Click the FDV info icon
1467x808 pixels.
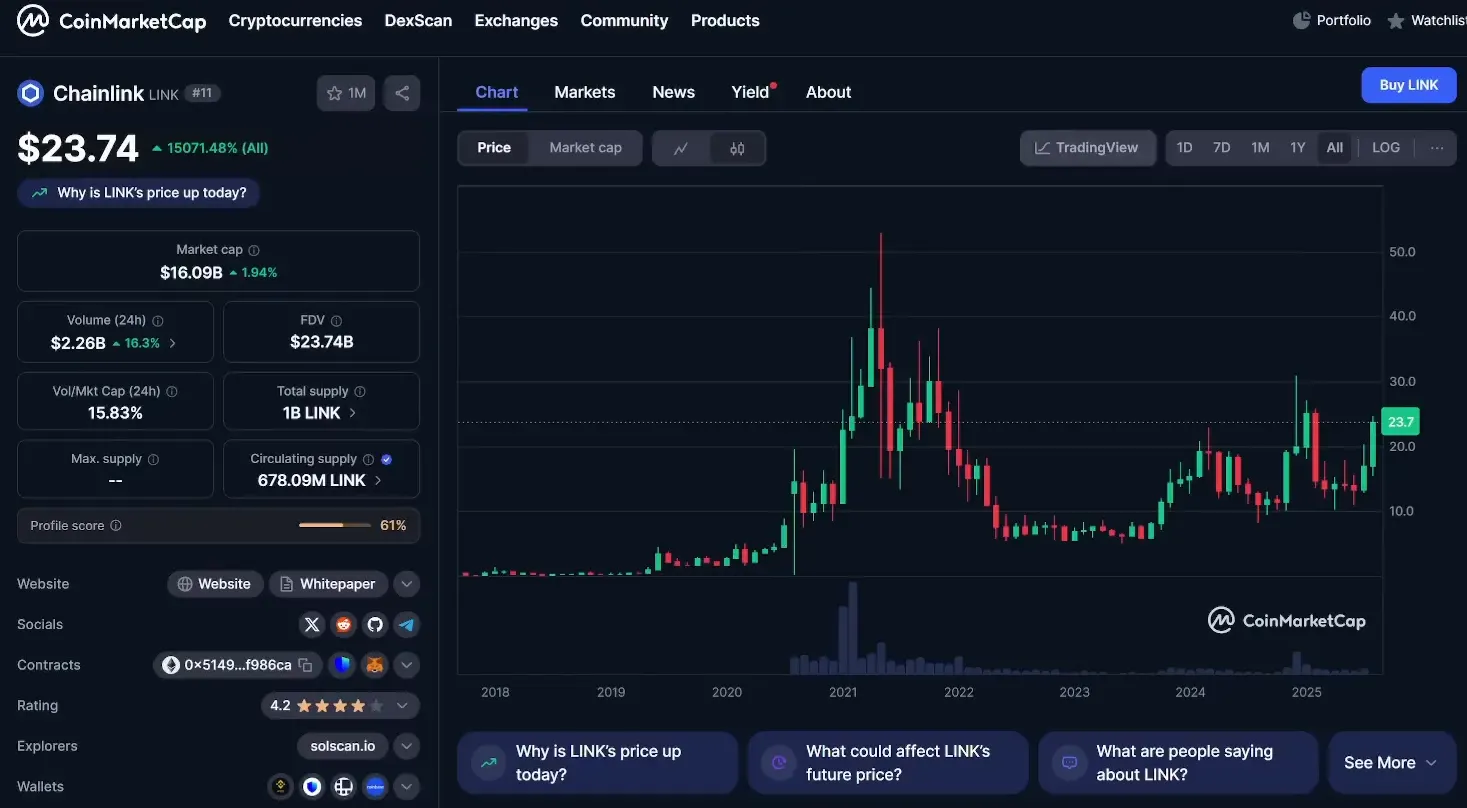336,321
